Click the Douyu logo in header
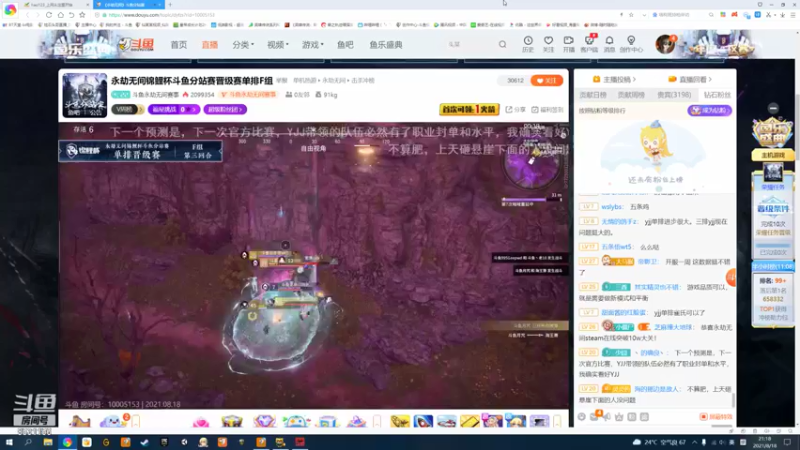800x450 pixels. (x=136, y=45)
